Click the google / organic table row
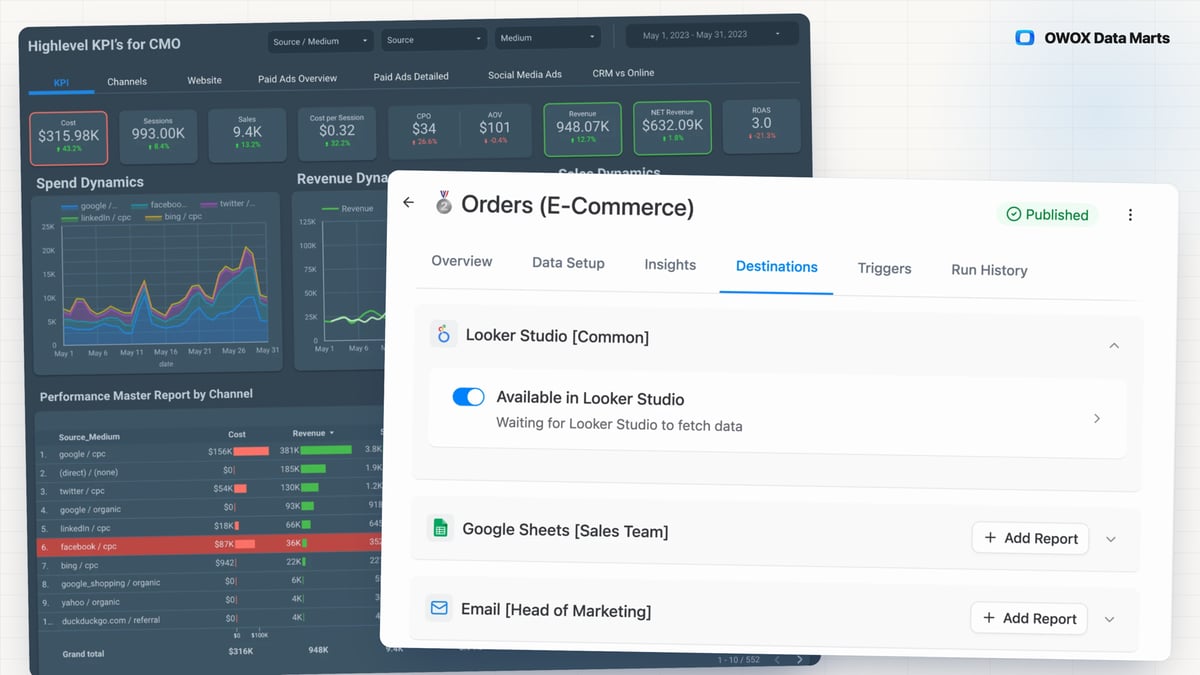The height and width of the screenshot is (675, 1200). pos(210,508)
